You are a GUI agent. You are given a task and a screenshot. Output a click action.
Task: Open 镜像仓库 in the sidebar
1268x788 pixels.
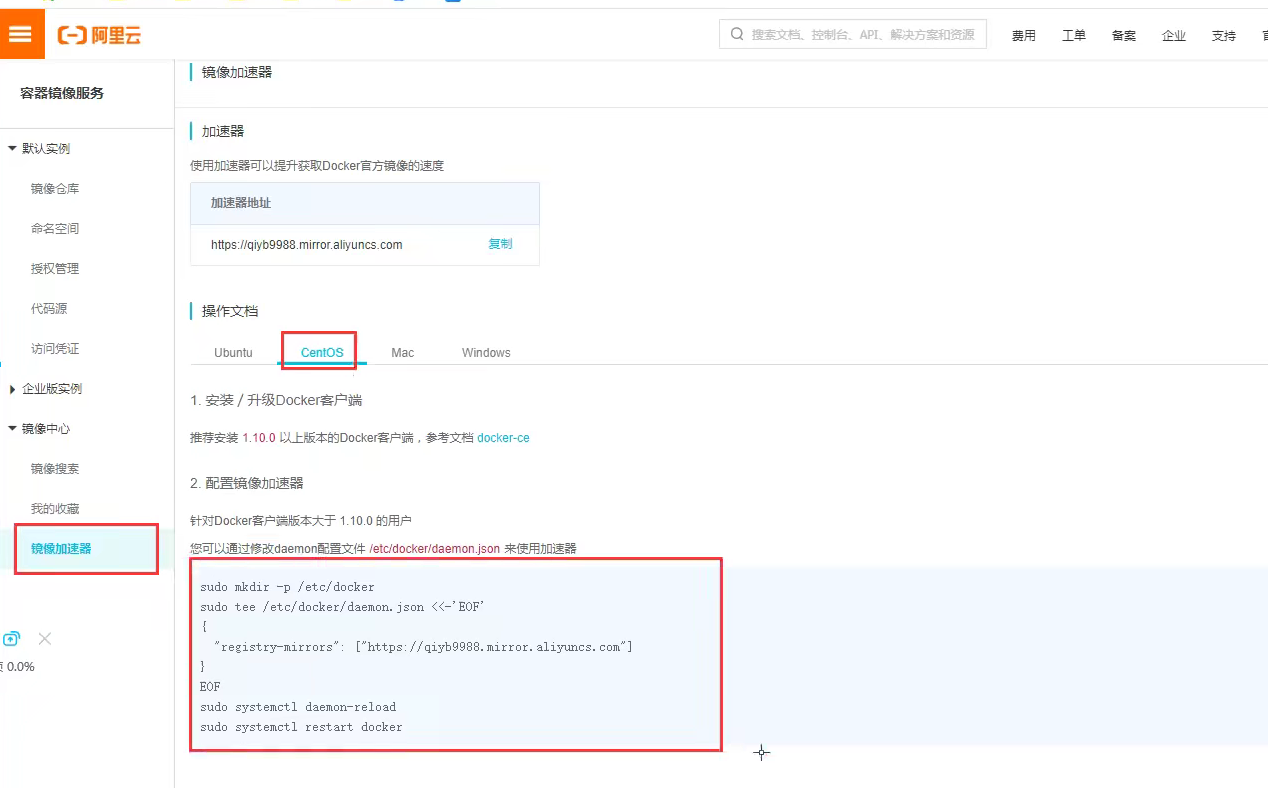pos(55,188)
